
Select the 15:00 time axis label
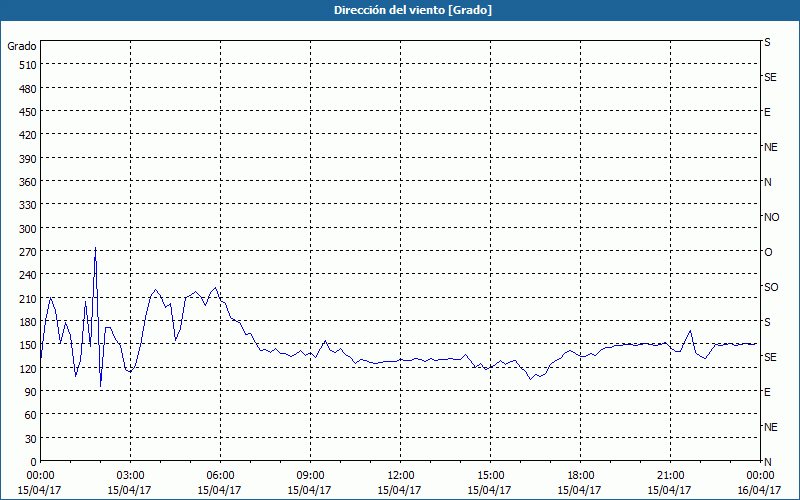coord(490,476)
